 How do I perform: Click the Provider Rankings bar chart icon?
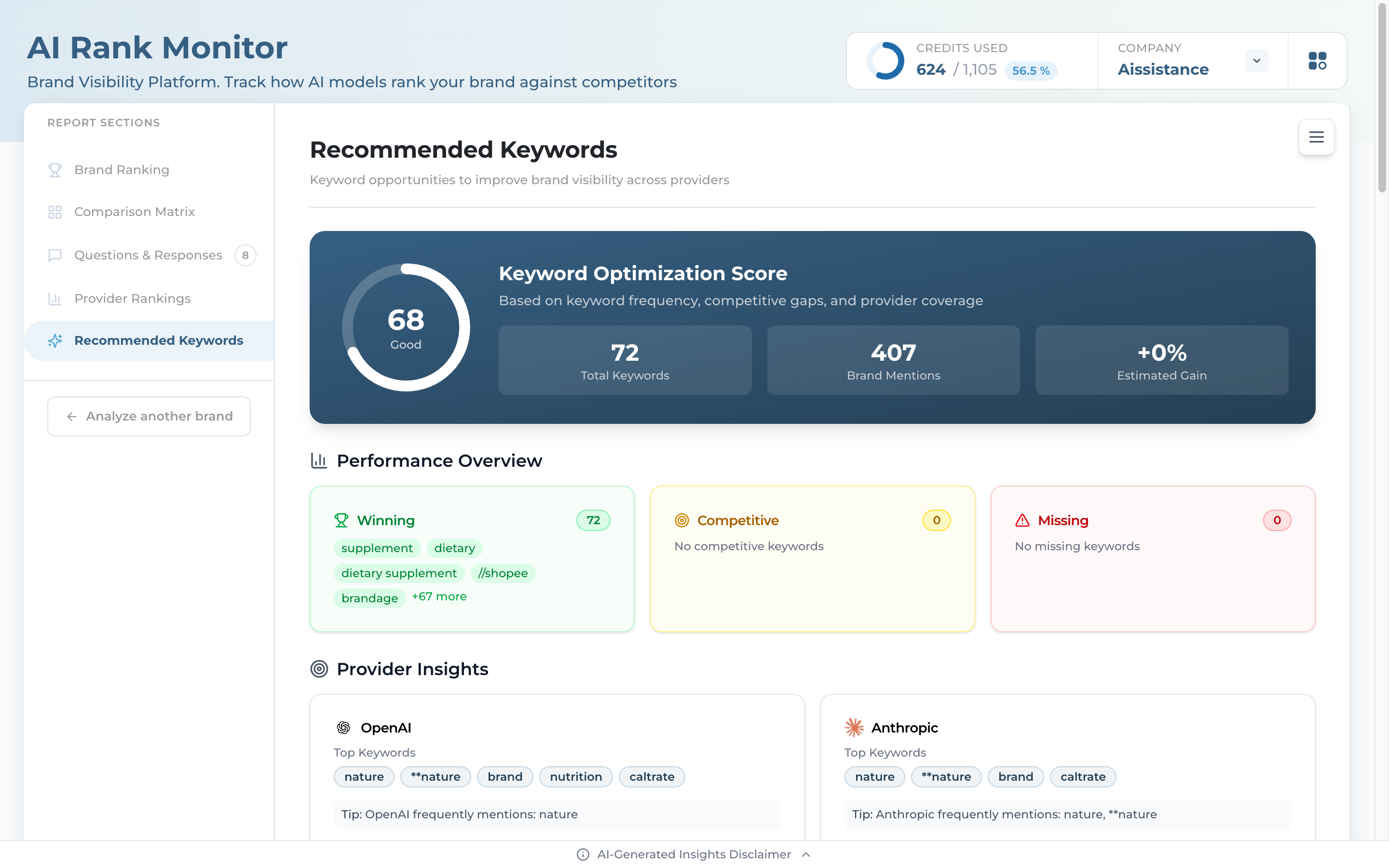click(x=54, y=298)
